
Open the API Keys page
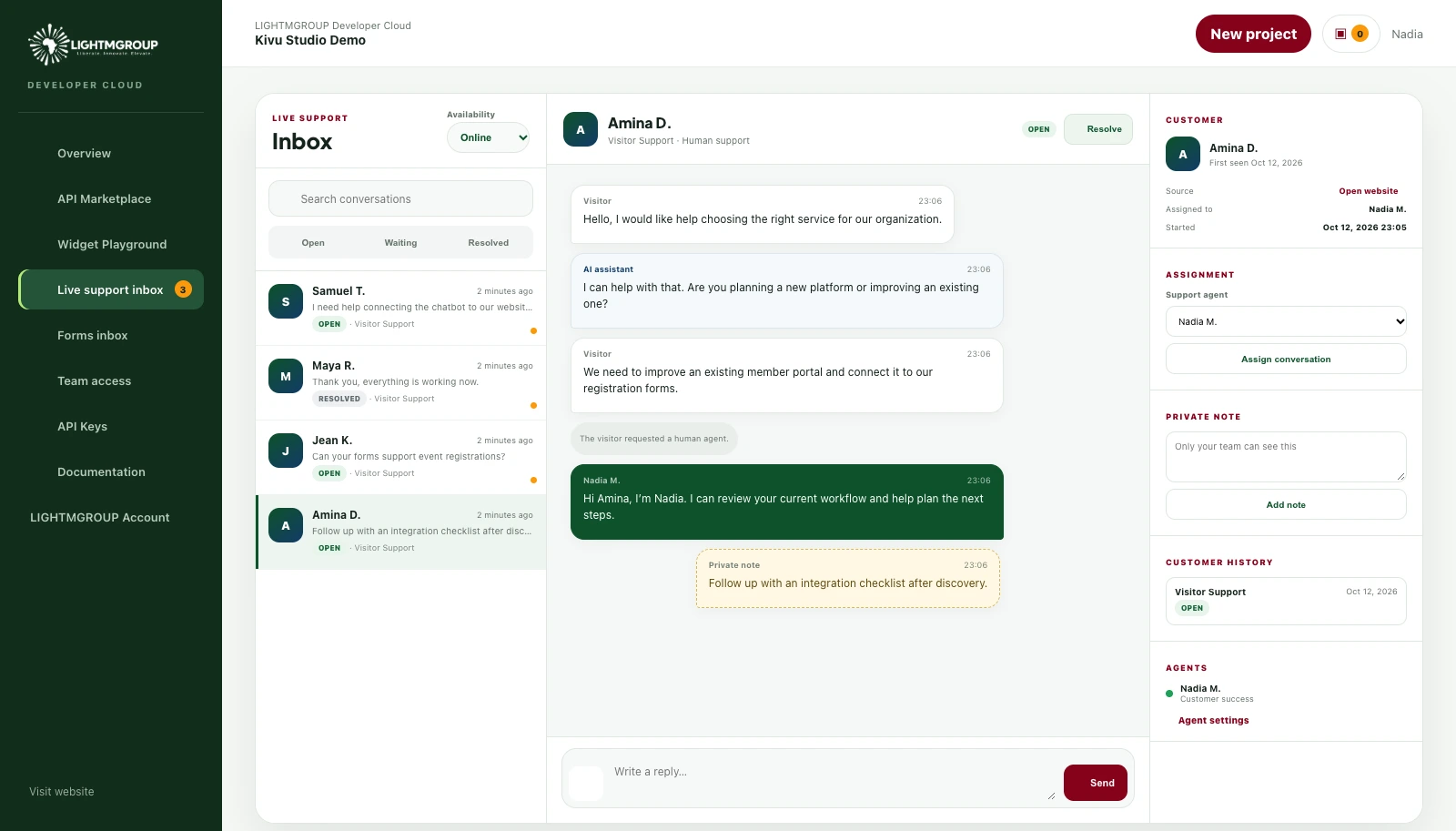111,426
